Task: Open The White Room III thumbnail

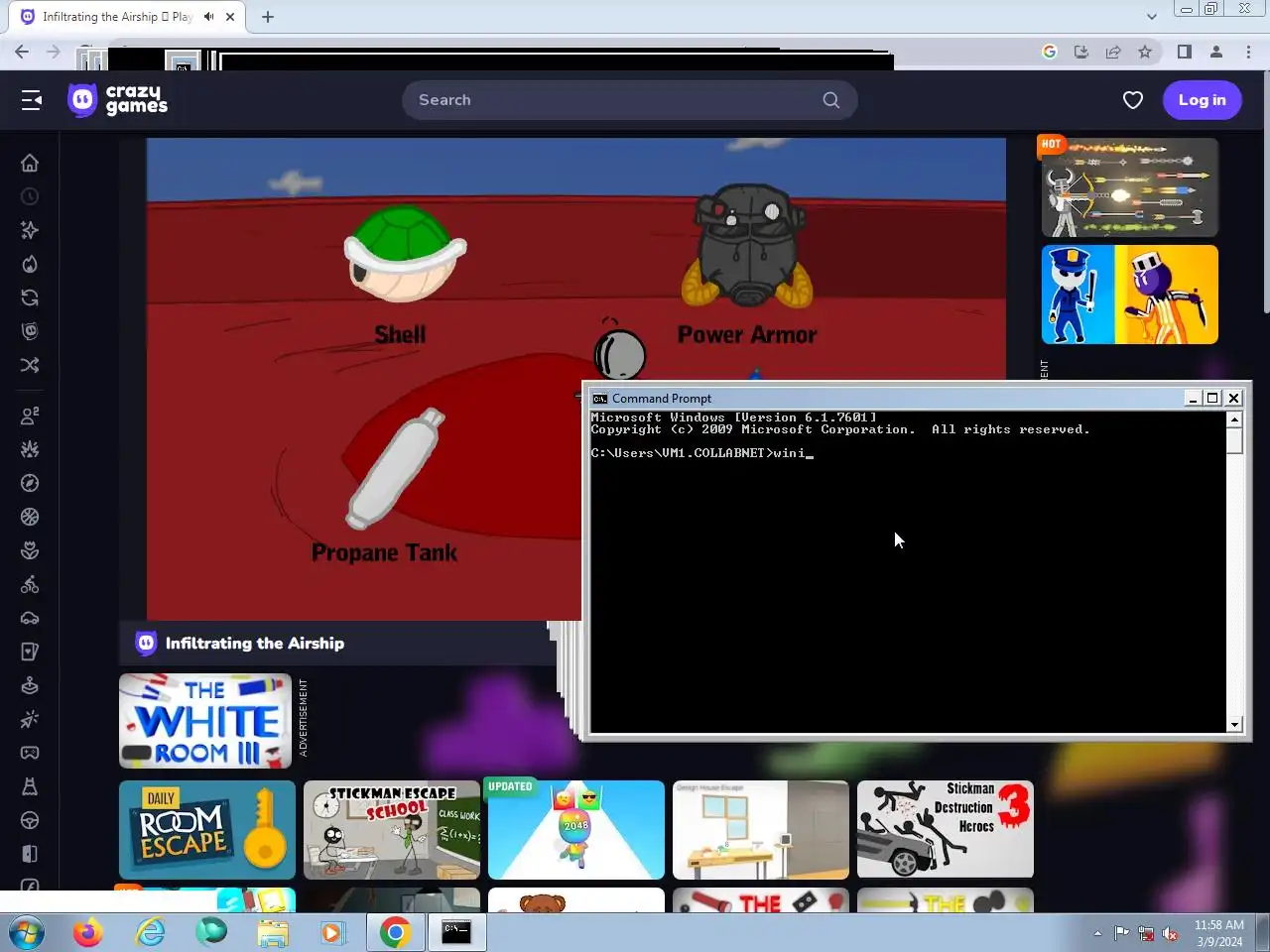Action: coord(205,721)
